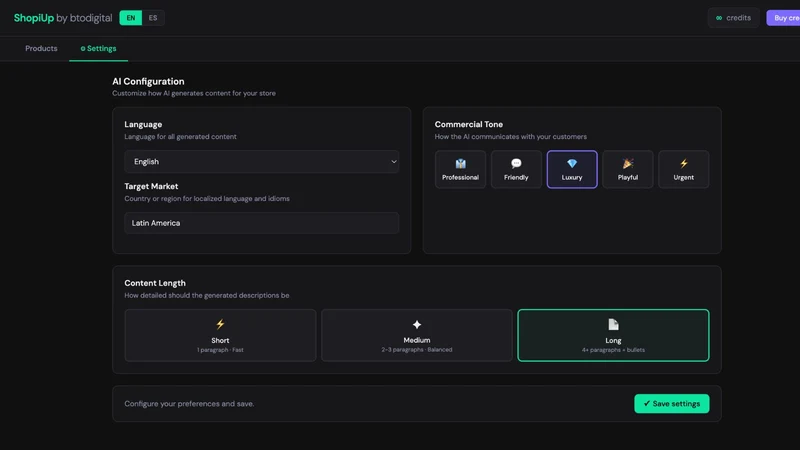This screenshot has height=450, width=800.
Task: Select the Urgent tone option
Action: [683, 169]
